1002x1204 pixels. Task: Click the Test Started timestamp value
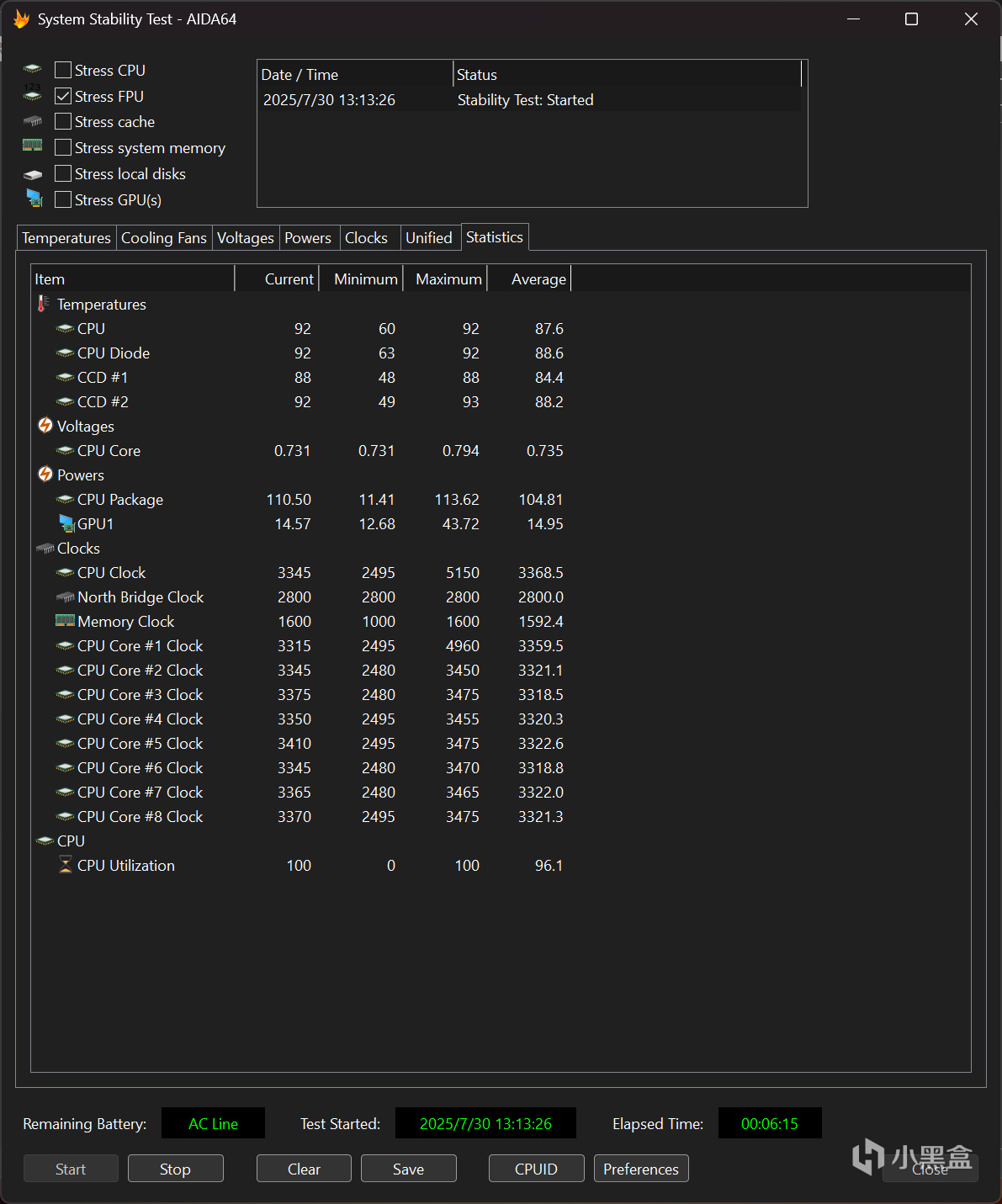tap(485, 1123)
